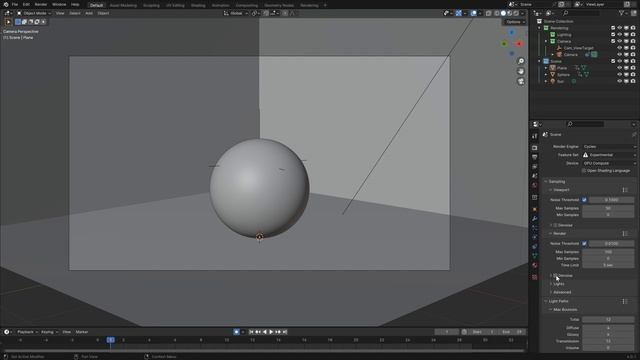The height and width of the screenshot is (360, 640).
Task: Open the viewport Object menu
Action: 103,13
